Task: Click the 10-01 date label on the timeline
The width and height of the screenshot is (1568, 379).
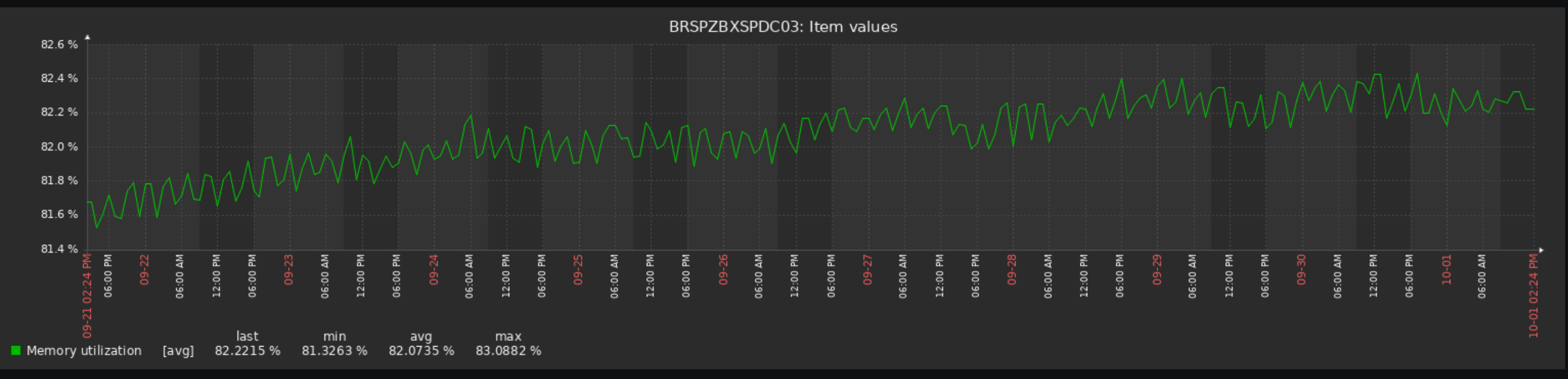Action: [1446, 269]
